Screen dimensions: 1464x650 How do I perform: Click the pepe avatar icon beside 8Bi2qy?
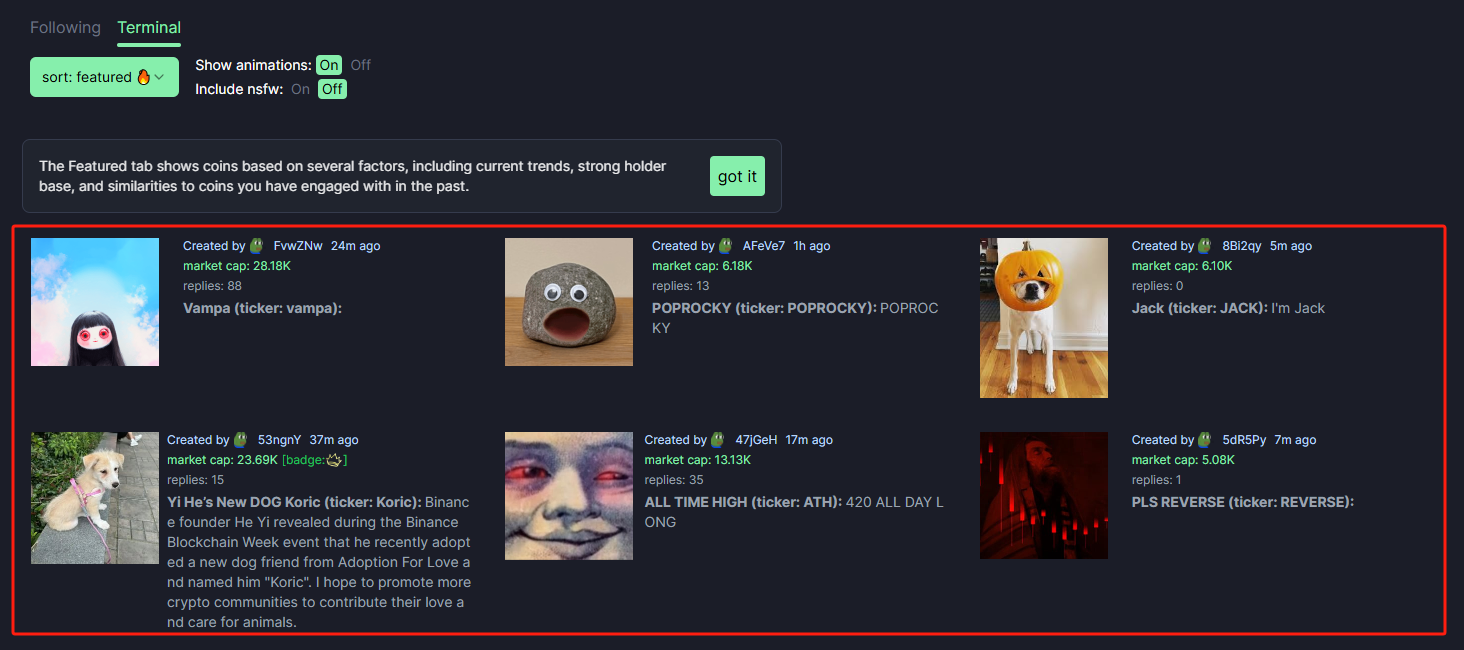pos(1205,245)
